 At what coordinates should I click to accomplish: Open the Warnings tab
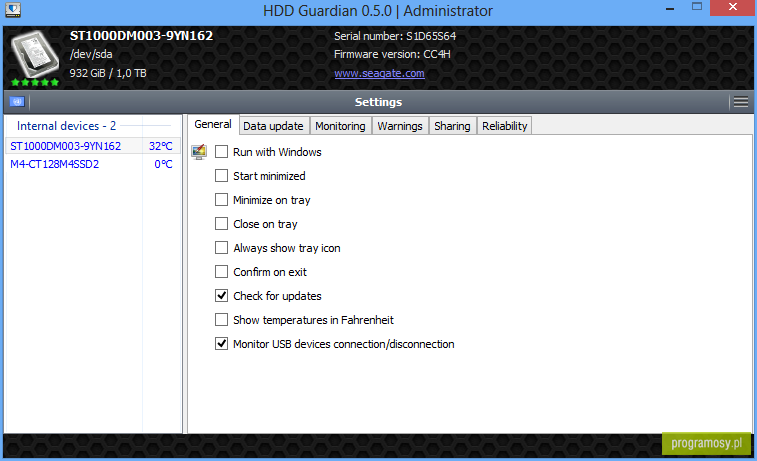pos(400,126)
